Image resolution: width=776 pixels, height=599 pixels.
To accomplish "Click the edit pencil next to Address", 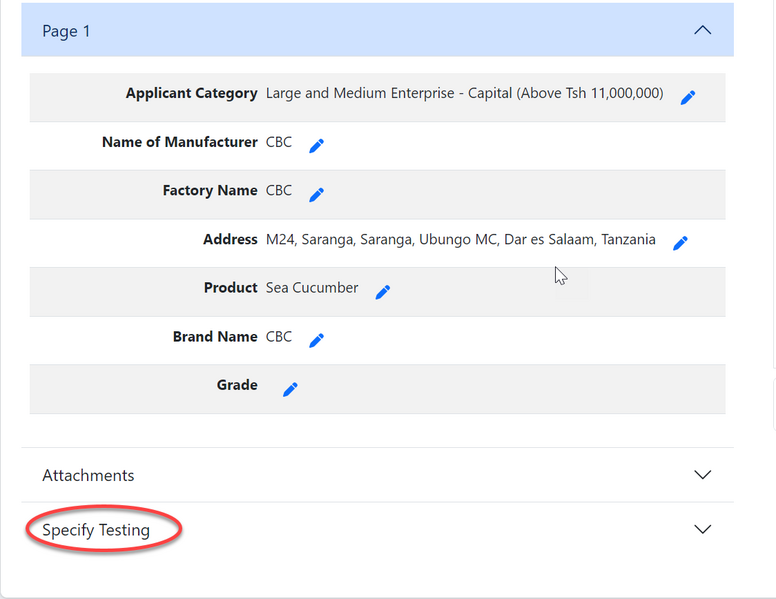I will (680, 243).
